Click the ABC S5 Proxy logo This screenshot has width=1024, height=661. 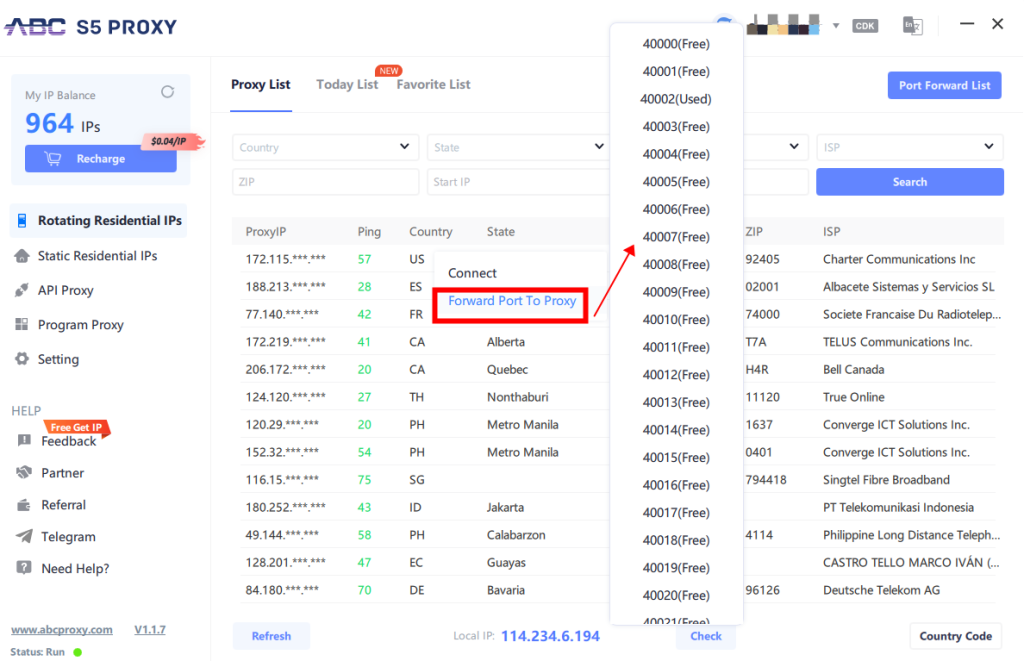pyautogui.click(x=91, y=27)
